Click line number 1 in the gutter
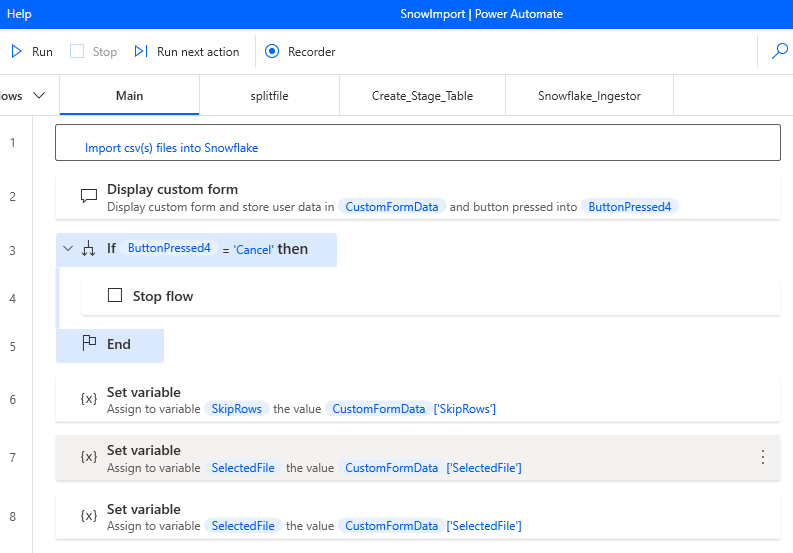The height and width of the screenshot is (553, 793). point(13,143)
